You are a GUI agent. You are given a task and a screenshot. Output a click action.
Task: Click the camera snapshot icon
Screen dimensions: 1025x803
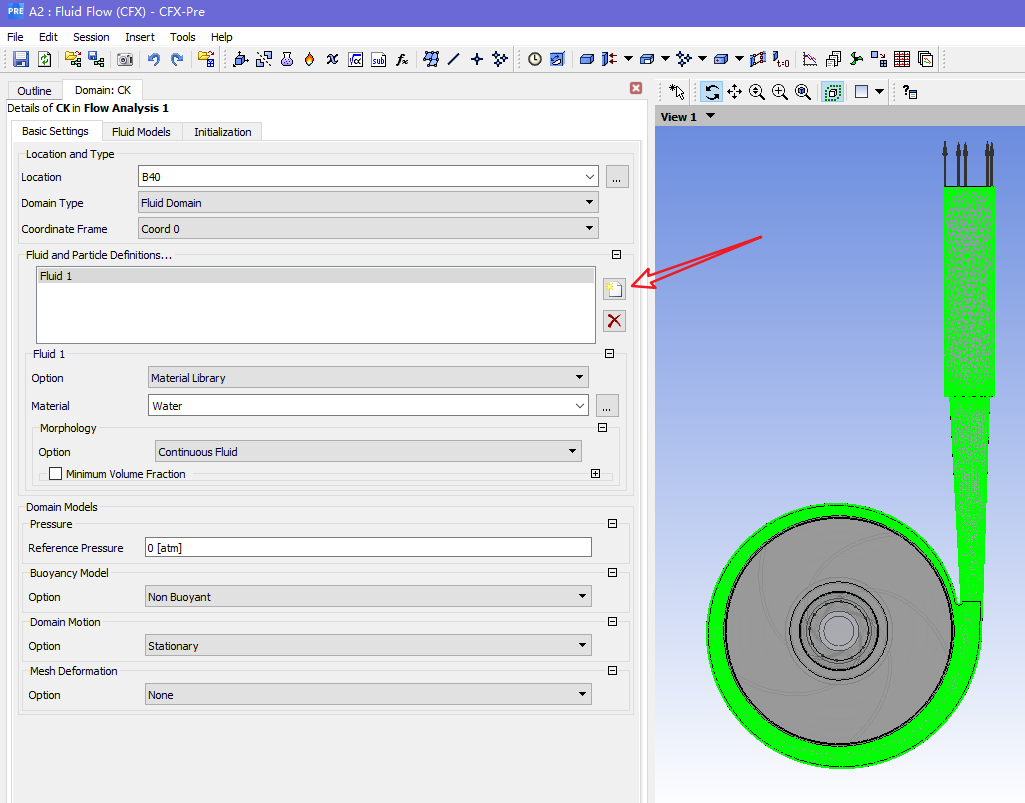(x=125, y=60)
